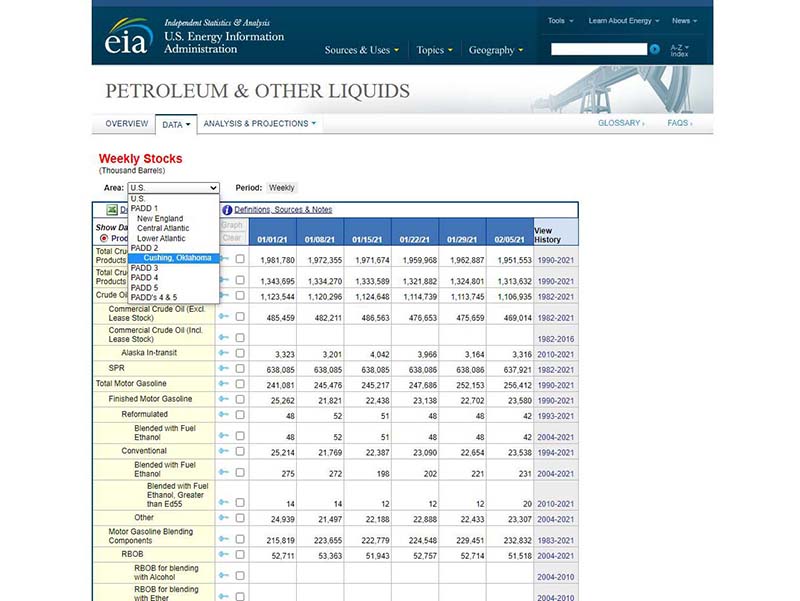Click arrow icon in Commercial Crude Oil Incl. row

click(223, 337)
